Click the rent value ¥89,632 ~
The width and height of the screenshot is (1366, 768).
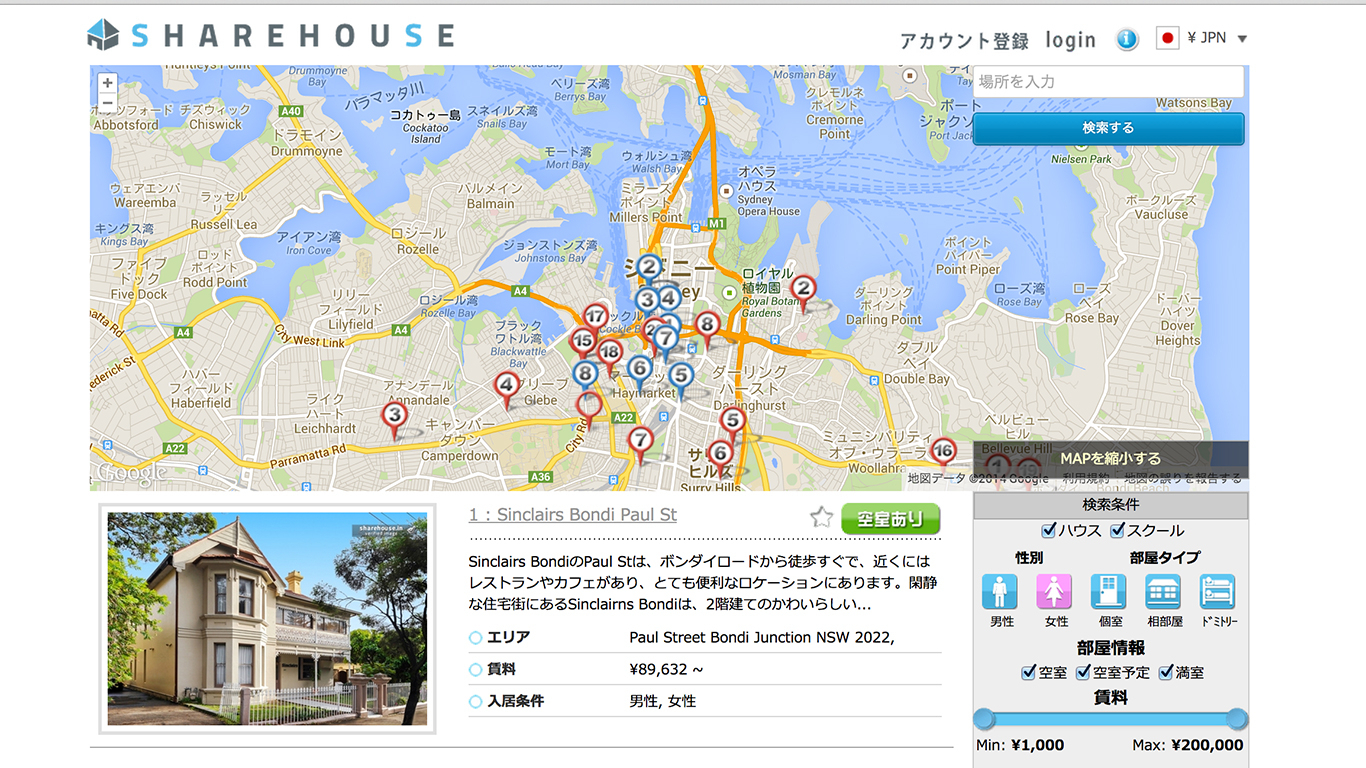point(666,669)
